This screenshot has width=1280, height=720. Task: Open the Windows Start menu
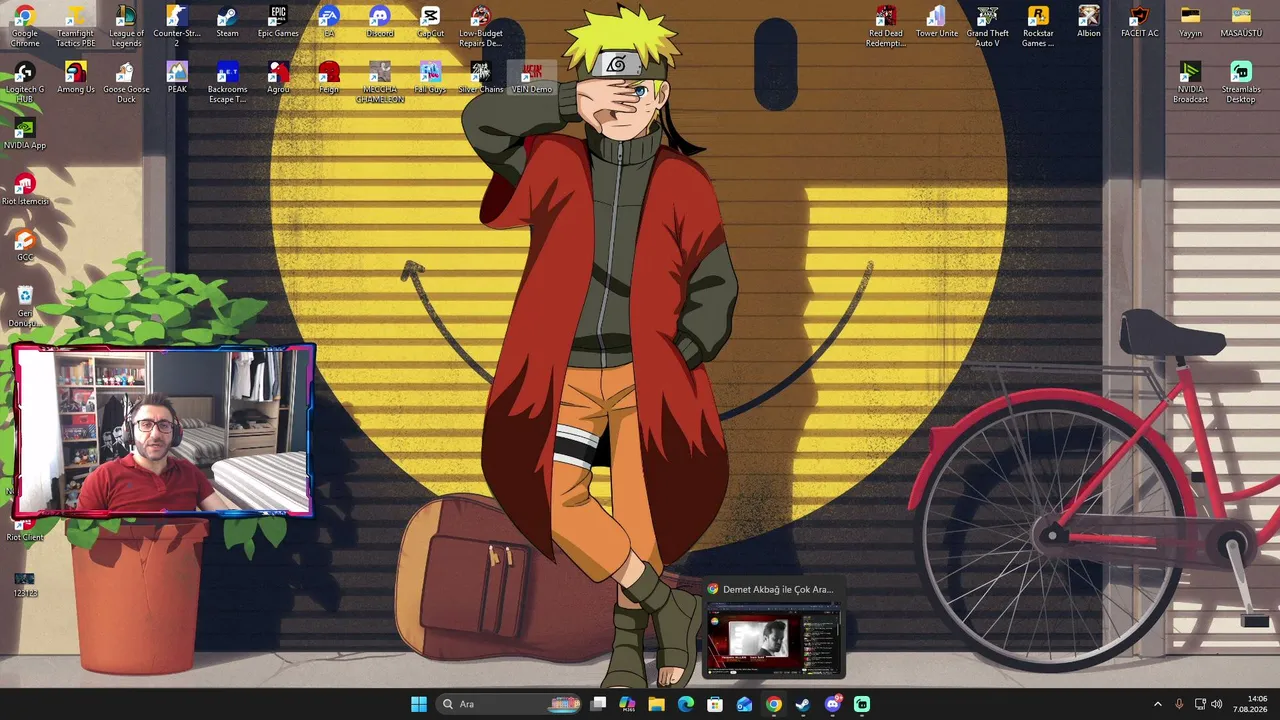[x=419, y=704]
